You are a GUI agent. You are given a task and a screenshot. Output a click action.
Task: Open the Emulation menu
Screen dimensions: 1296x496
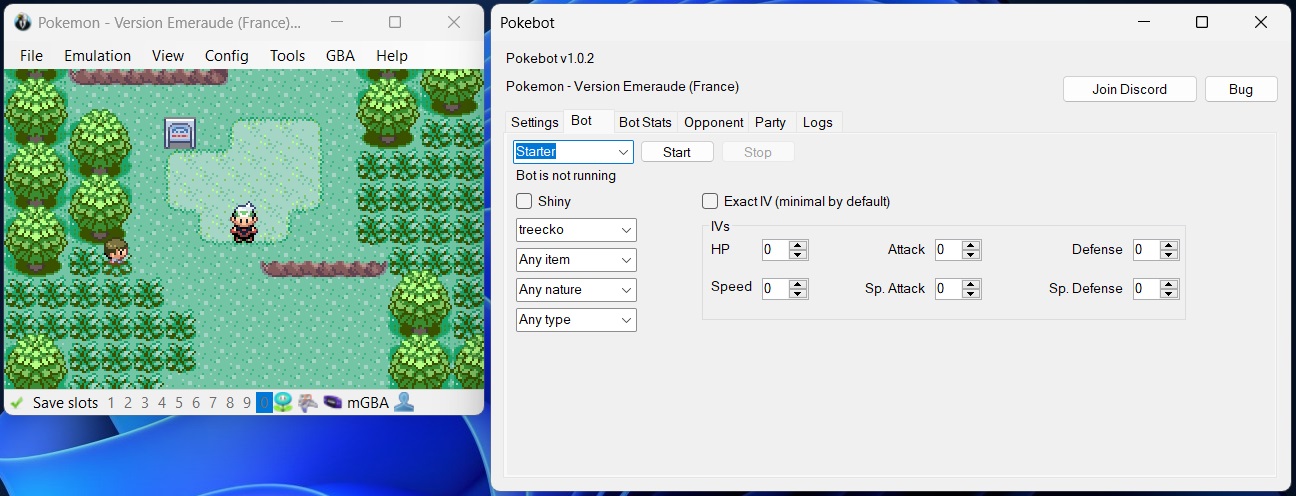(x=97, y=56)
